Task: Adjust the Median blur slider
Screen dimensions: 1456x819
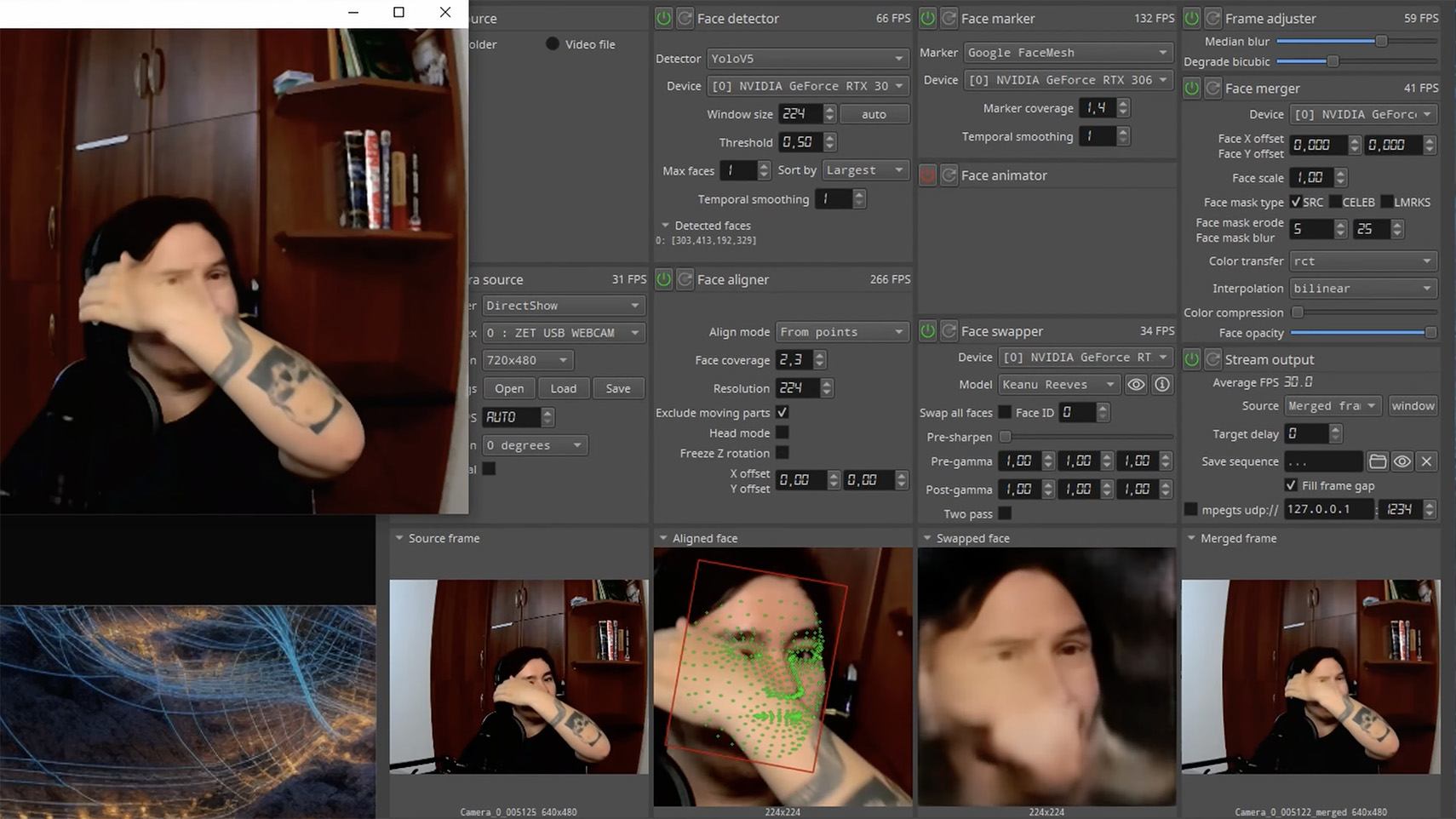Action: click(x=1380, y=40)
